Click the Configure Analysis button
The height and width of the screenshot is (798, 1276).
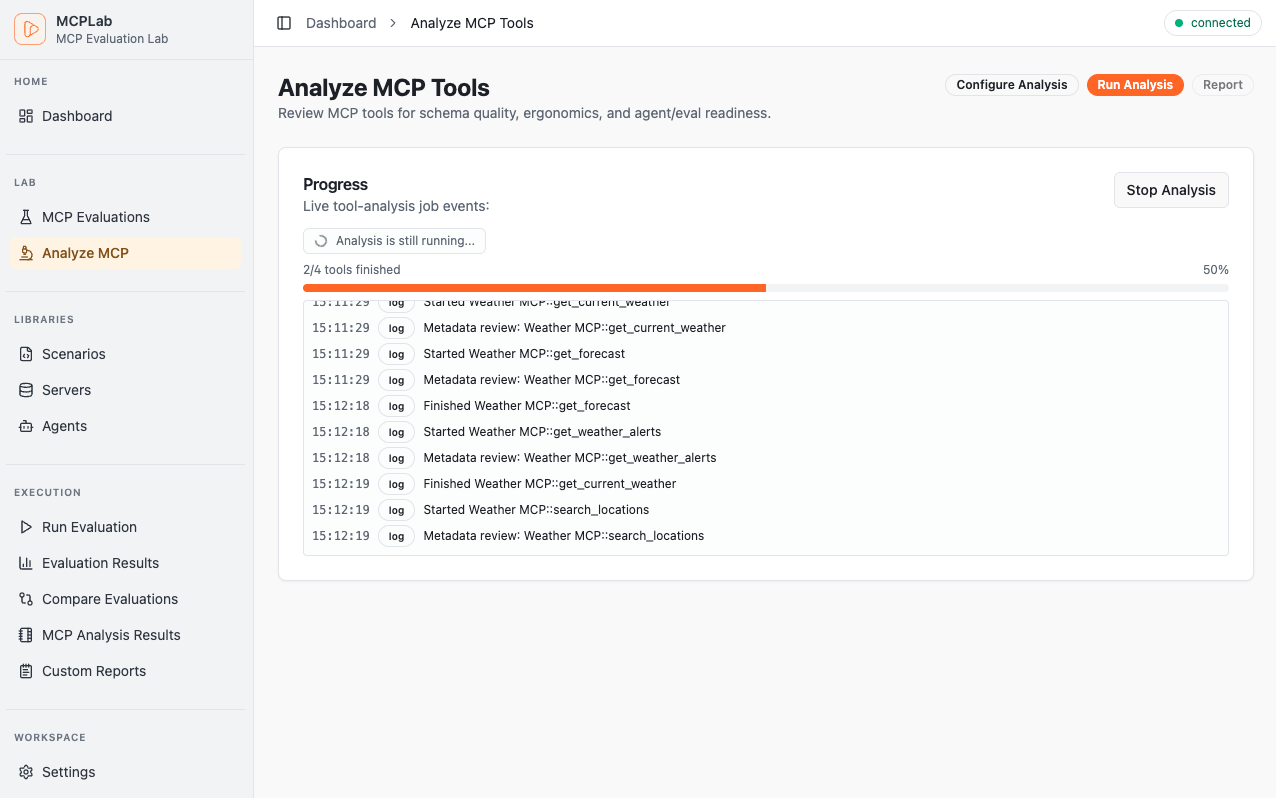[x=1011, y=85]
